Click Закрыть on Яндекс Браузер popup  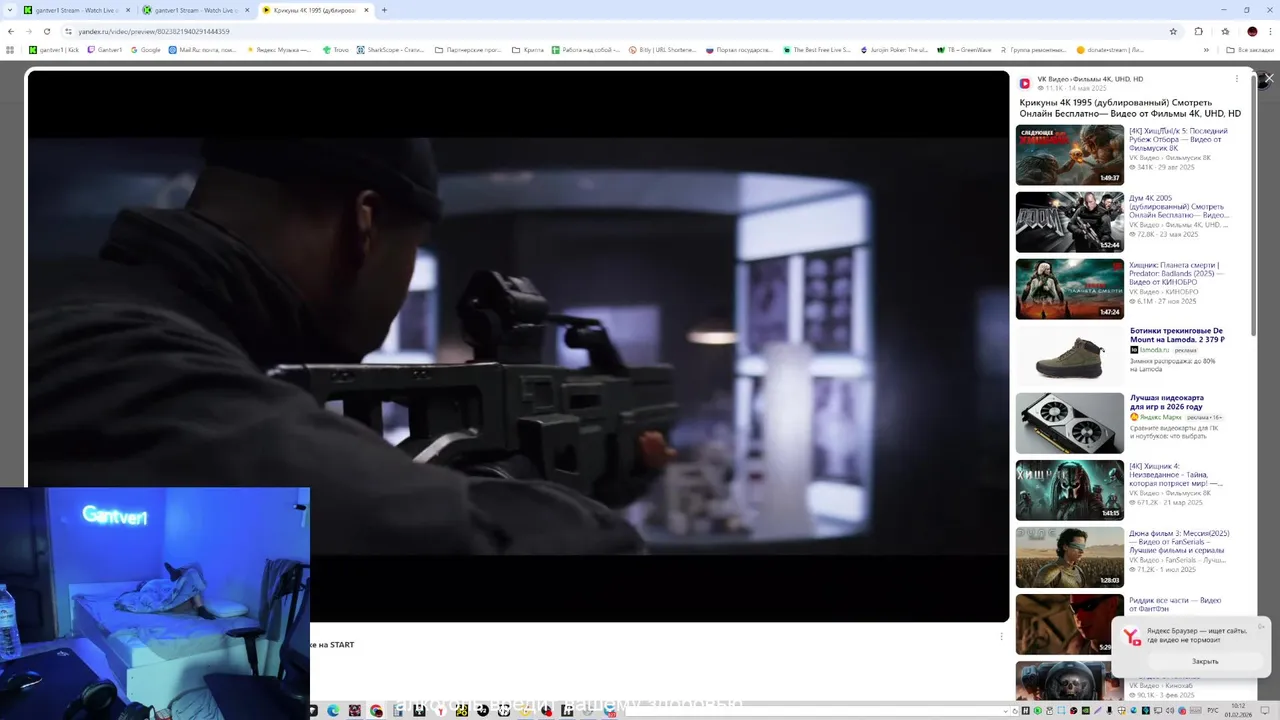pos(1205,661)
